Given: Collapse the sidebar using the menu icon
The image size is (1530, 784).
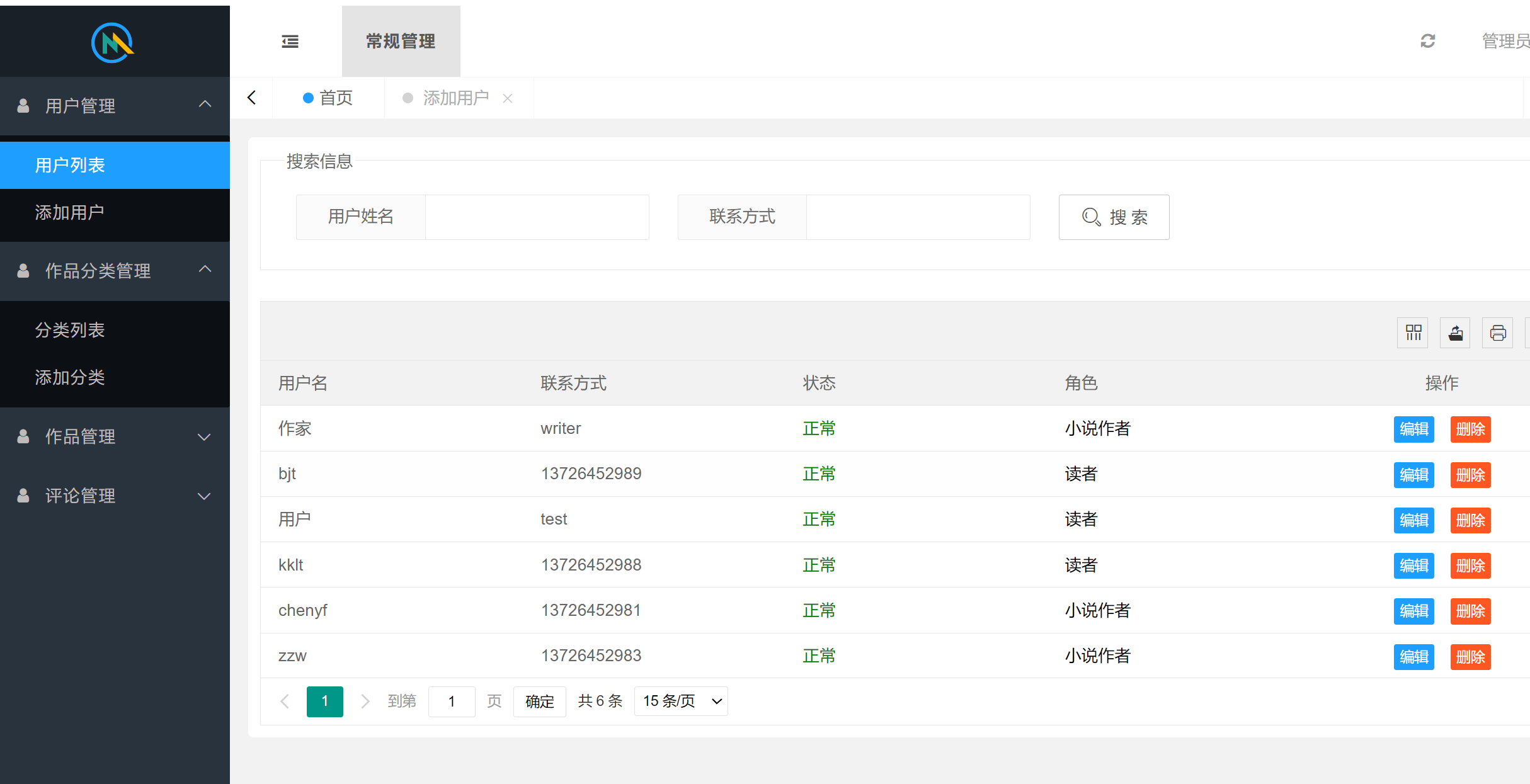Looking at the screenshot, I should 290,40.
